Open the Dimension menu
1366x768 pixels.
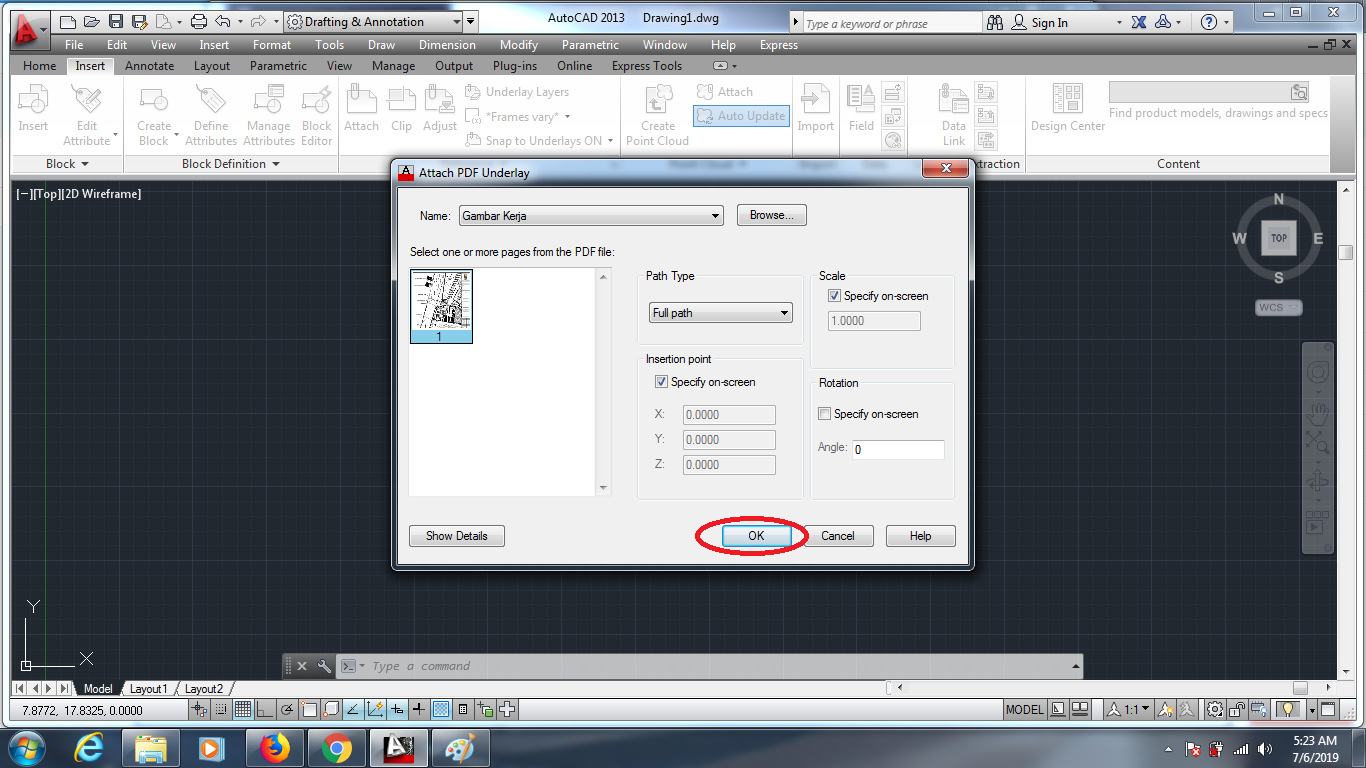coord(448,45)
